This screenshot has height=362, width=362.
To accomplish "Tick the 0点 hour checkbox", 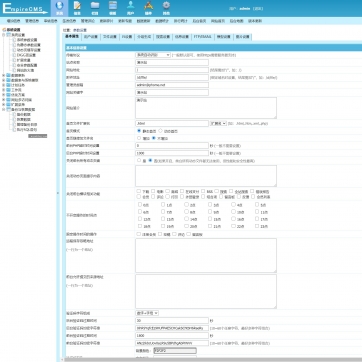I will click(140, 204).
